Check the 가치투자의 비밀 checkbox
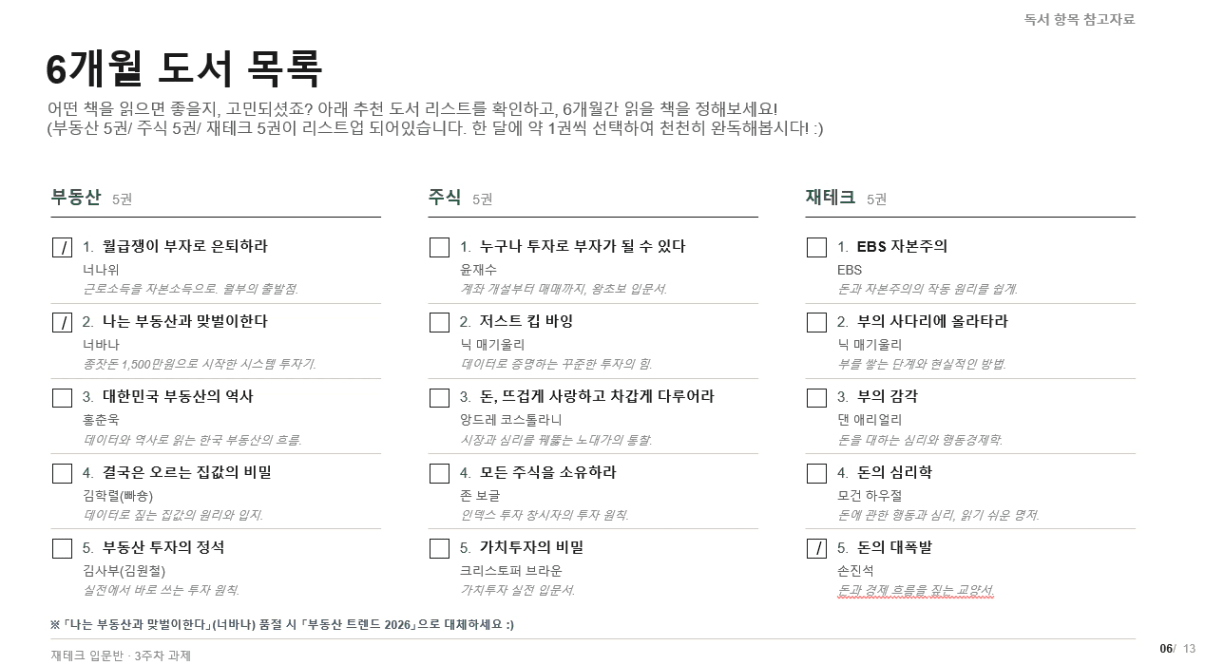Viewport: 1205px width, 665px height. point(439,548)
